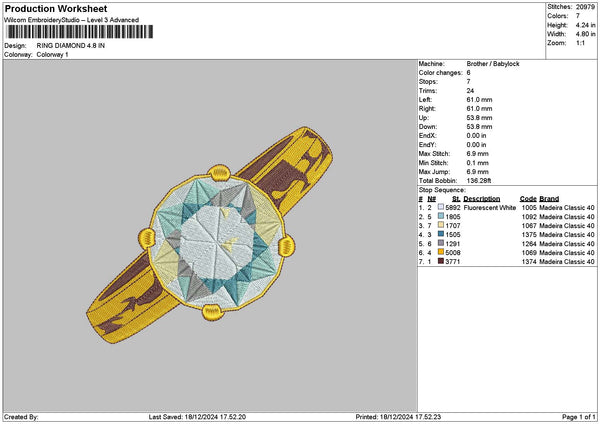This screenshot has height=424, width=600.
Task: Click the 'Color changes:' label
Action: click(x=440, y=73)
